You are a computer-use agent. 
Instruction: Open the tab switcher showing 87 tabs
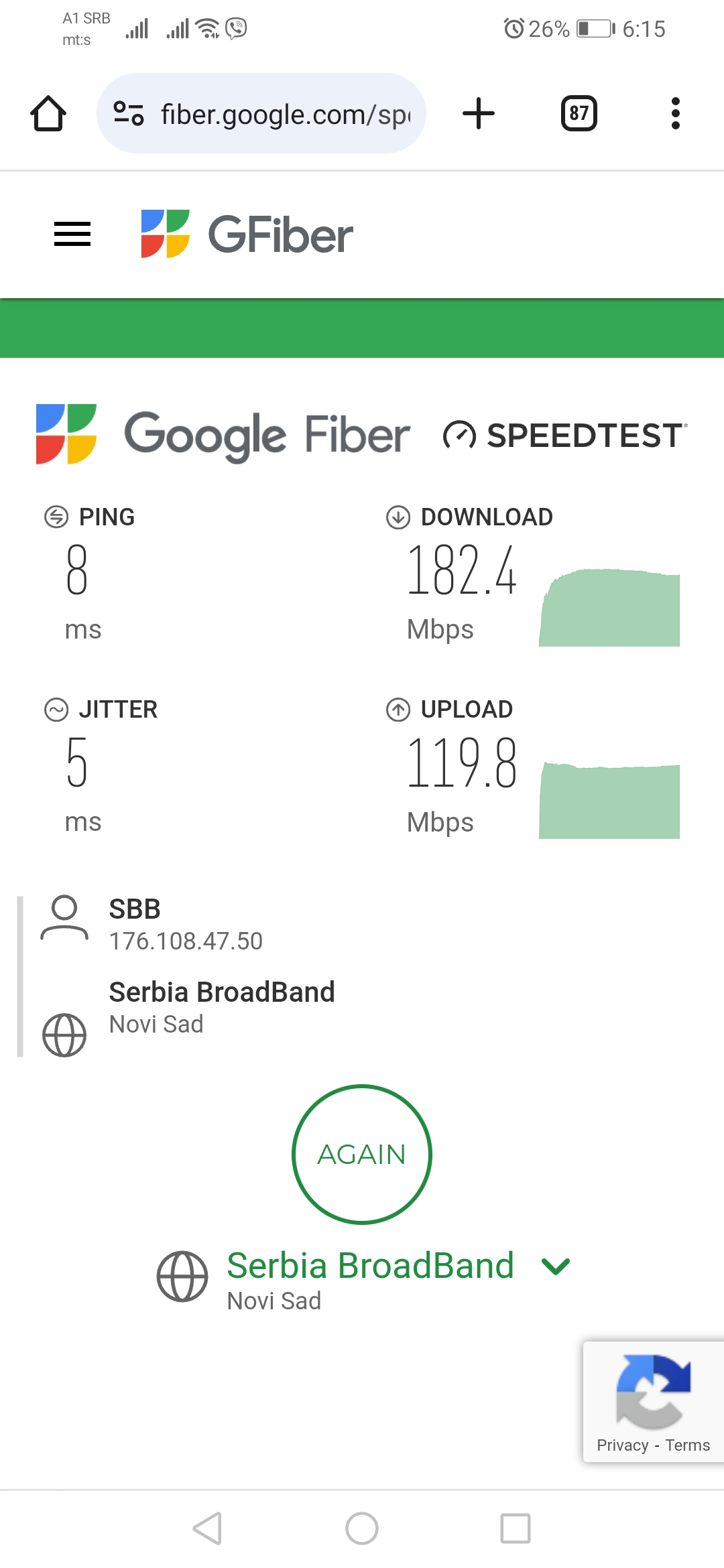click(x=579, y=113)
